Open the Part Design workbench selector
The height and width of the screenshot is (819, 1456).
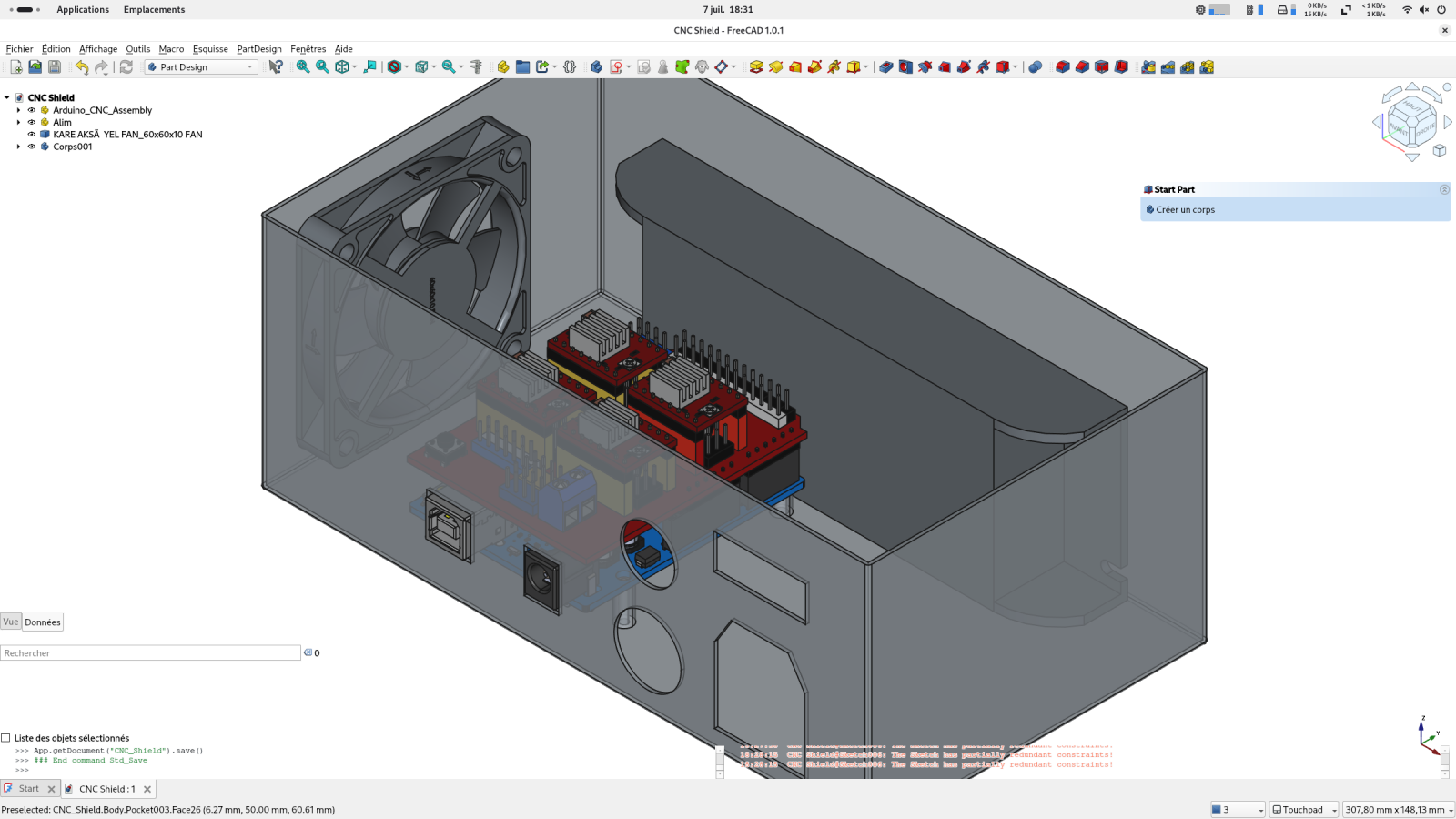(x=201, y=66)
